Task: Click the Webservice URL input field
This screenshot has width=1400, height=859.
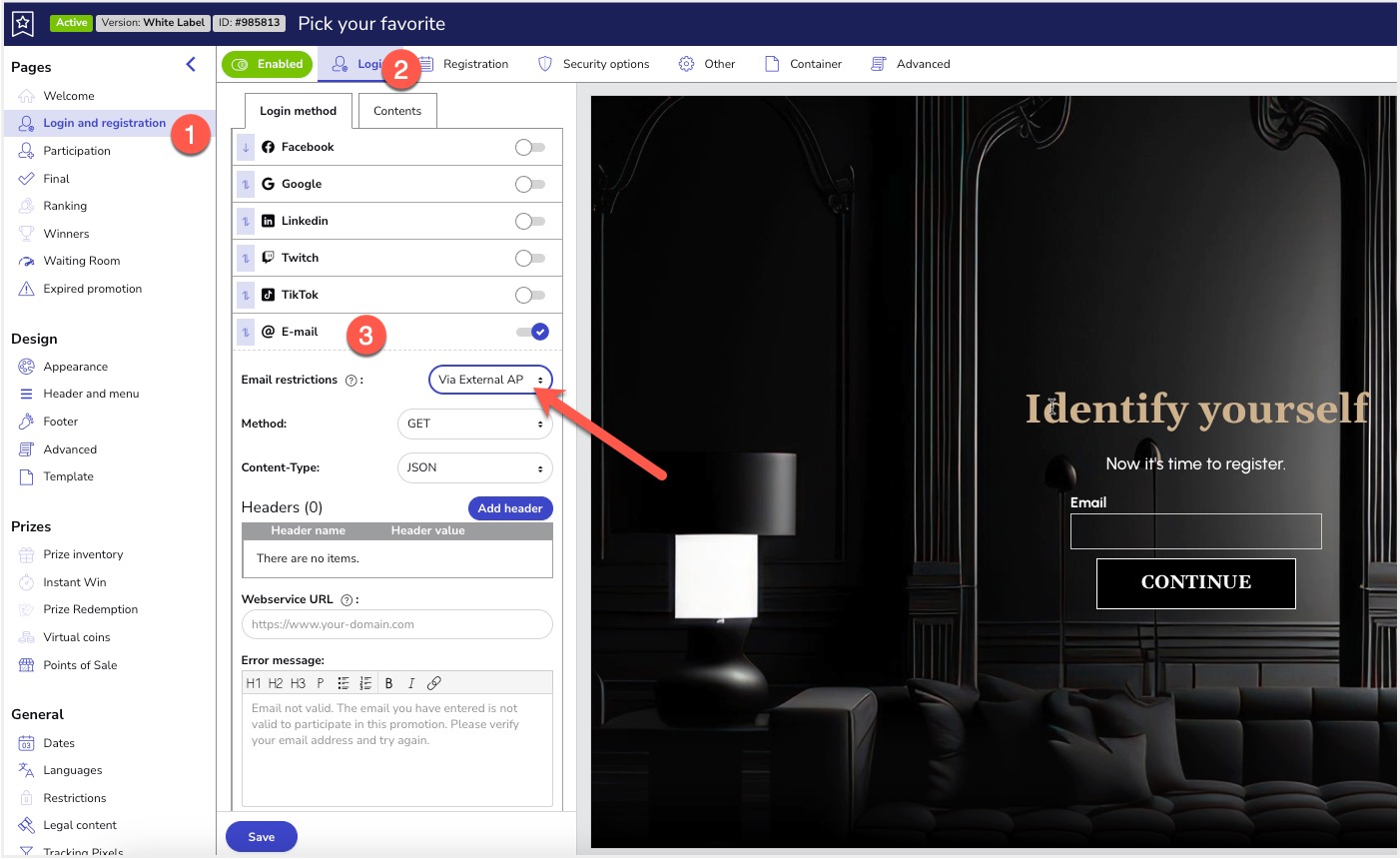Action: (x=397, y=624)
